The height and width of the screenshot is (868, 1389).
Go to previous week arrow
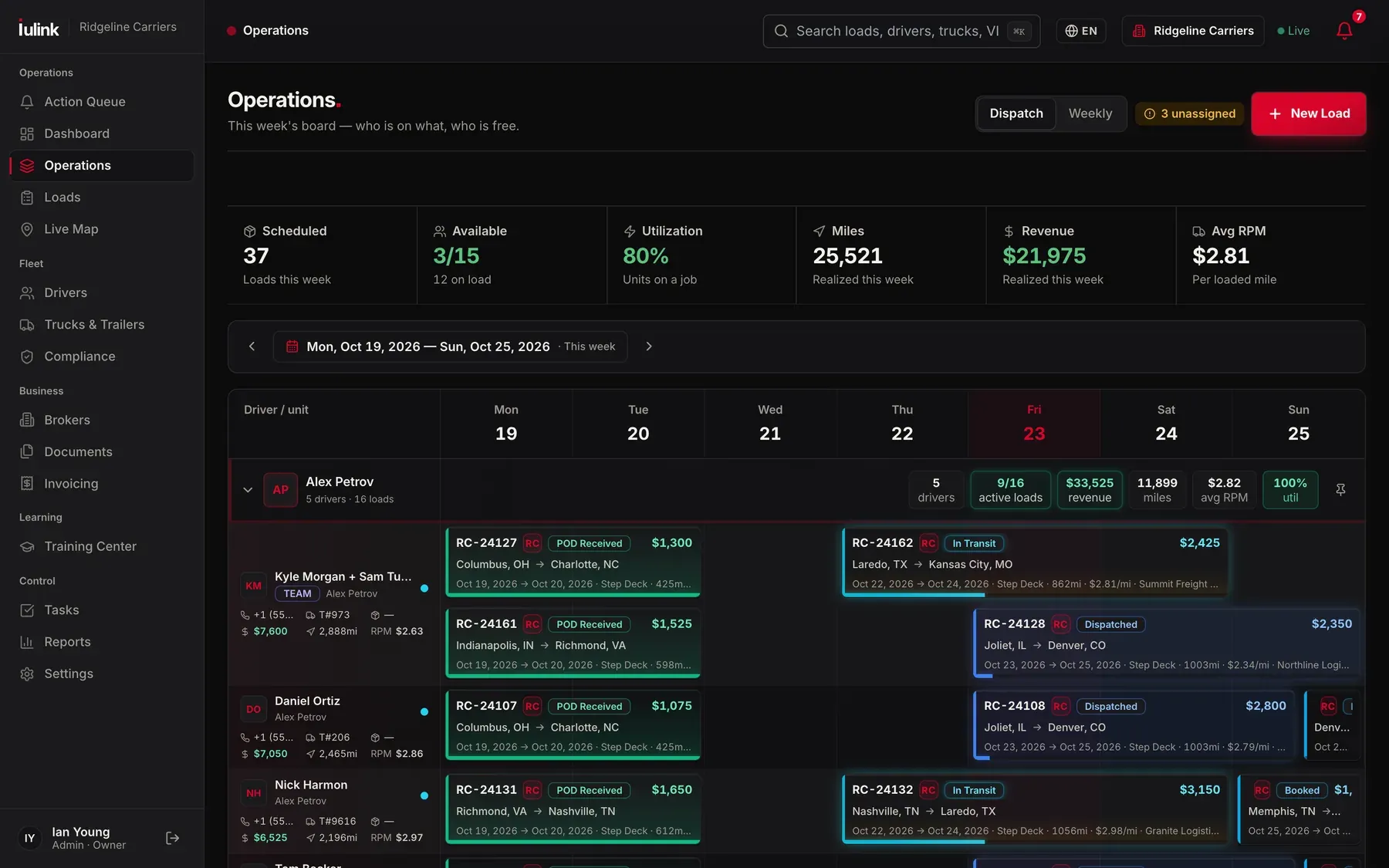[x=252, y=346]
